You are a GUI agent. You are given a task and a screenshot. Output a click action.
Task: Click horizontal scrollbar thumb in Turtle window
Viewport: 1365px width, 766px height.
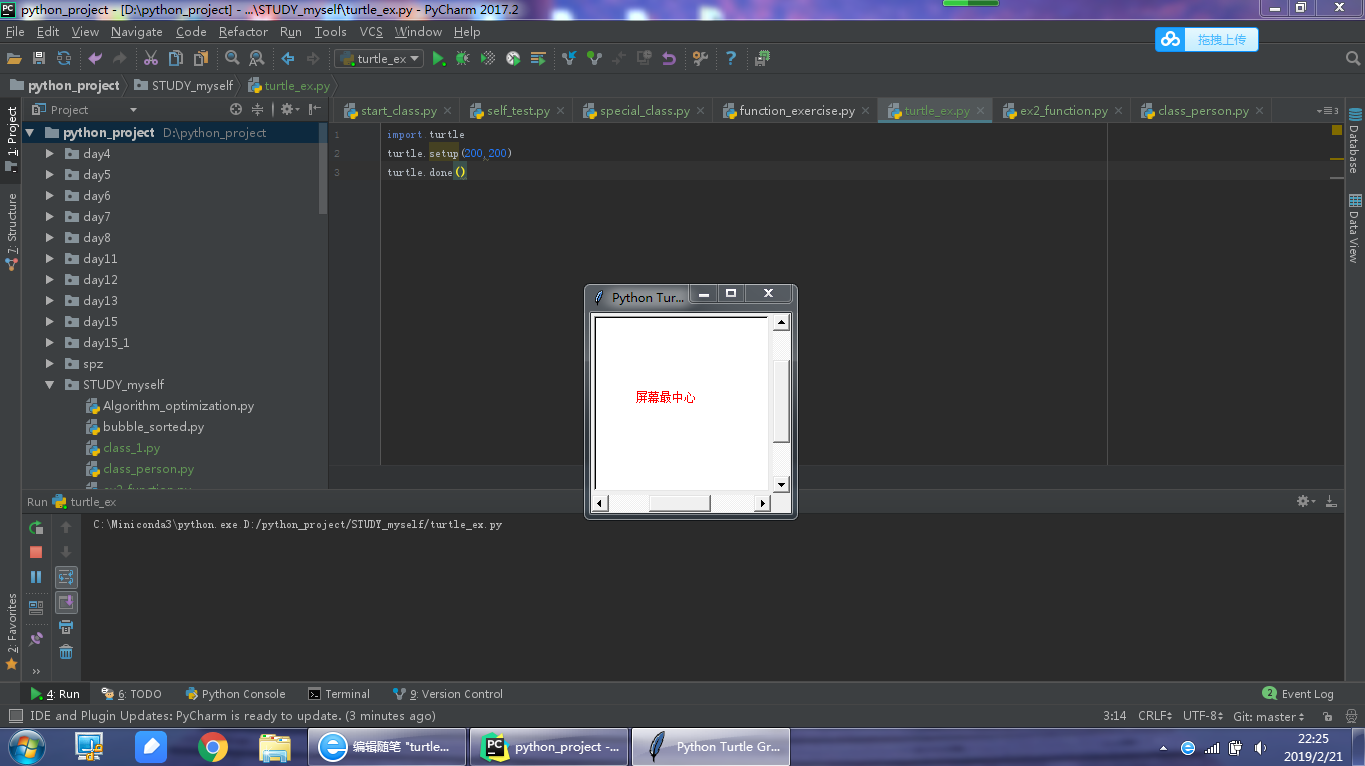click(679, 503)
